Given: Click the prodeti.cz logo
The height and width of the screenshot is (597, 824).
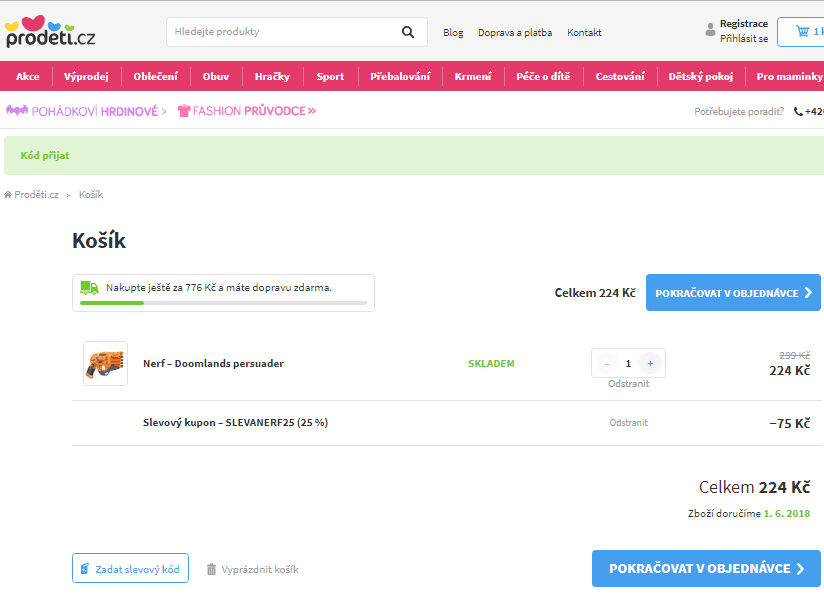Looking at the screenshot, I should [x=50, y=32].
